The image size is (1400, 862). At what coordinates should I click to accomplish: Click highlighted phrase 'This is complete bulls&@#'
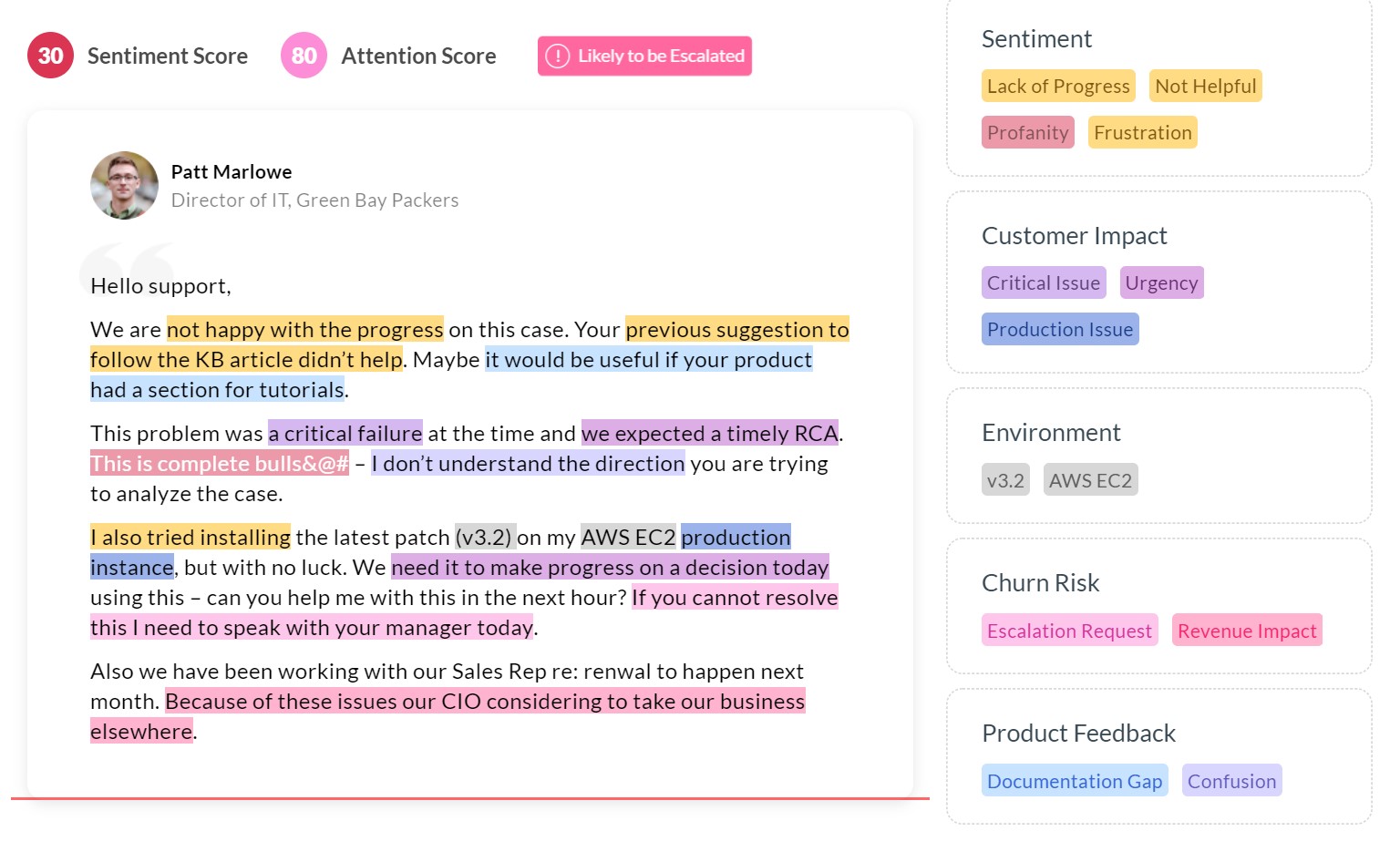[220, 464]
